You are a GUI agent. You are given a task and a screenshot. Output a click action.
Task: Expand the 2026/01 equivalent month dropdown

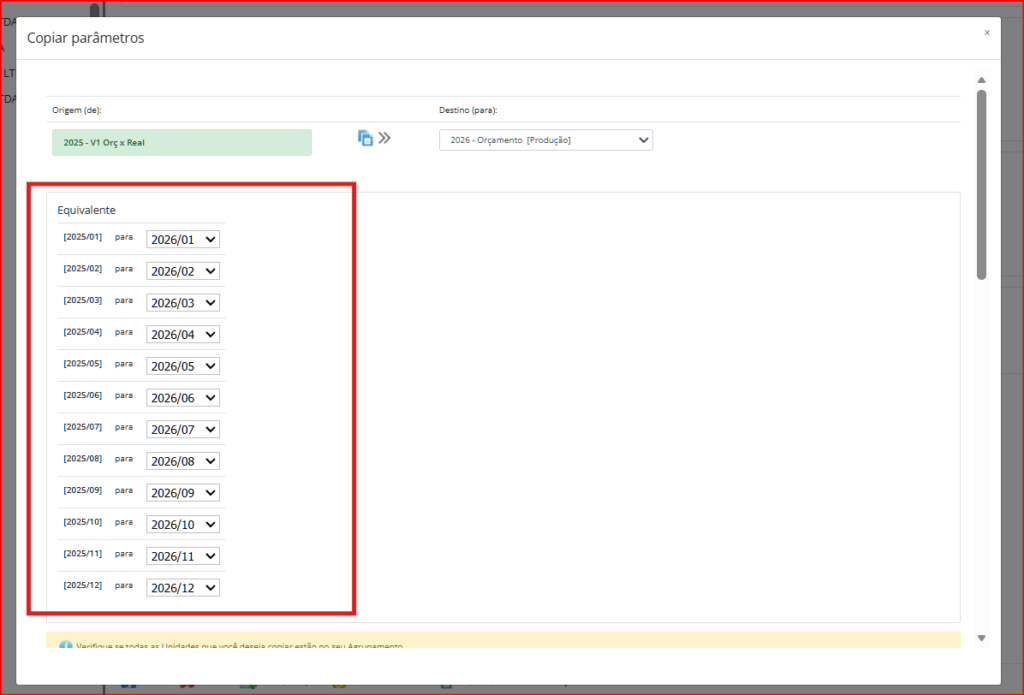click(x=183, y=239)
